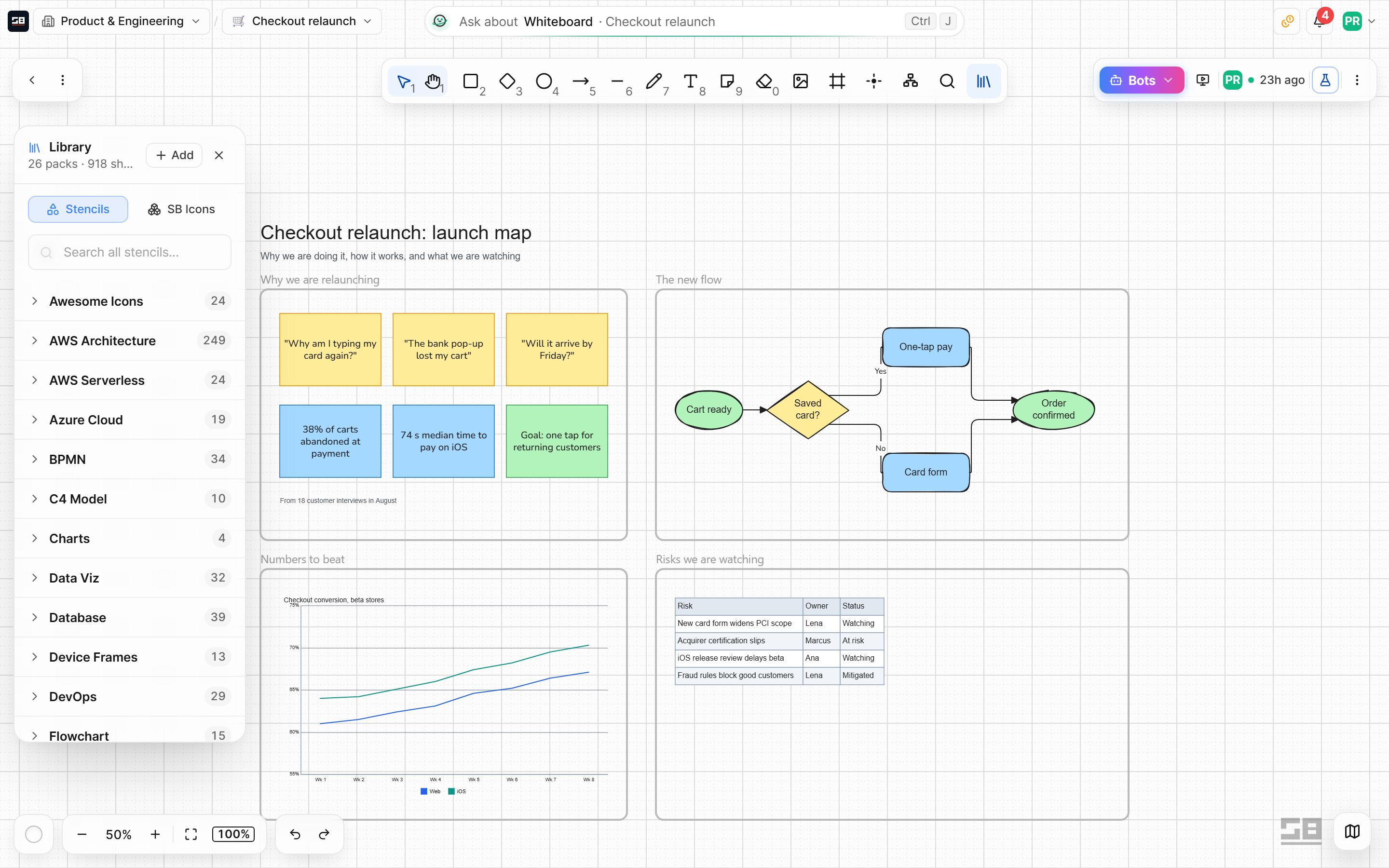Image resolution: width=1389 pixels, height=868 pixels.
Task: Focus the Search all stencils field
Action: click(x=130, y=252)
